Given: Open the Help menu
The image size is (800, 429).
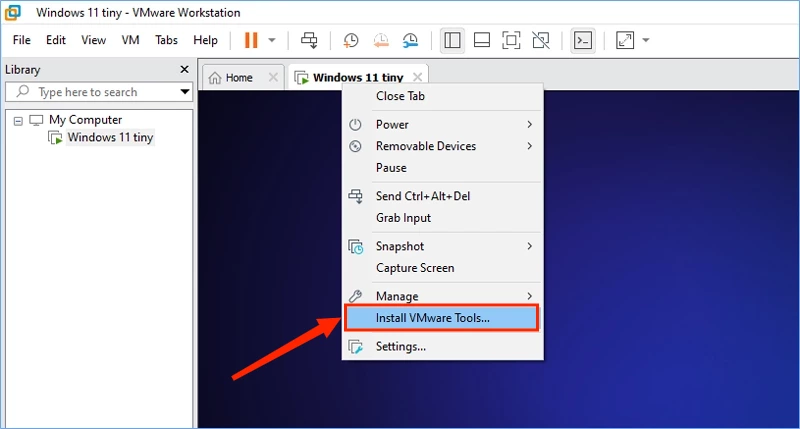Looking at the screenshot, I should click(x=205, y=40).
